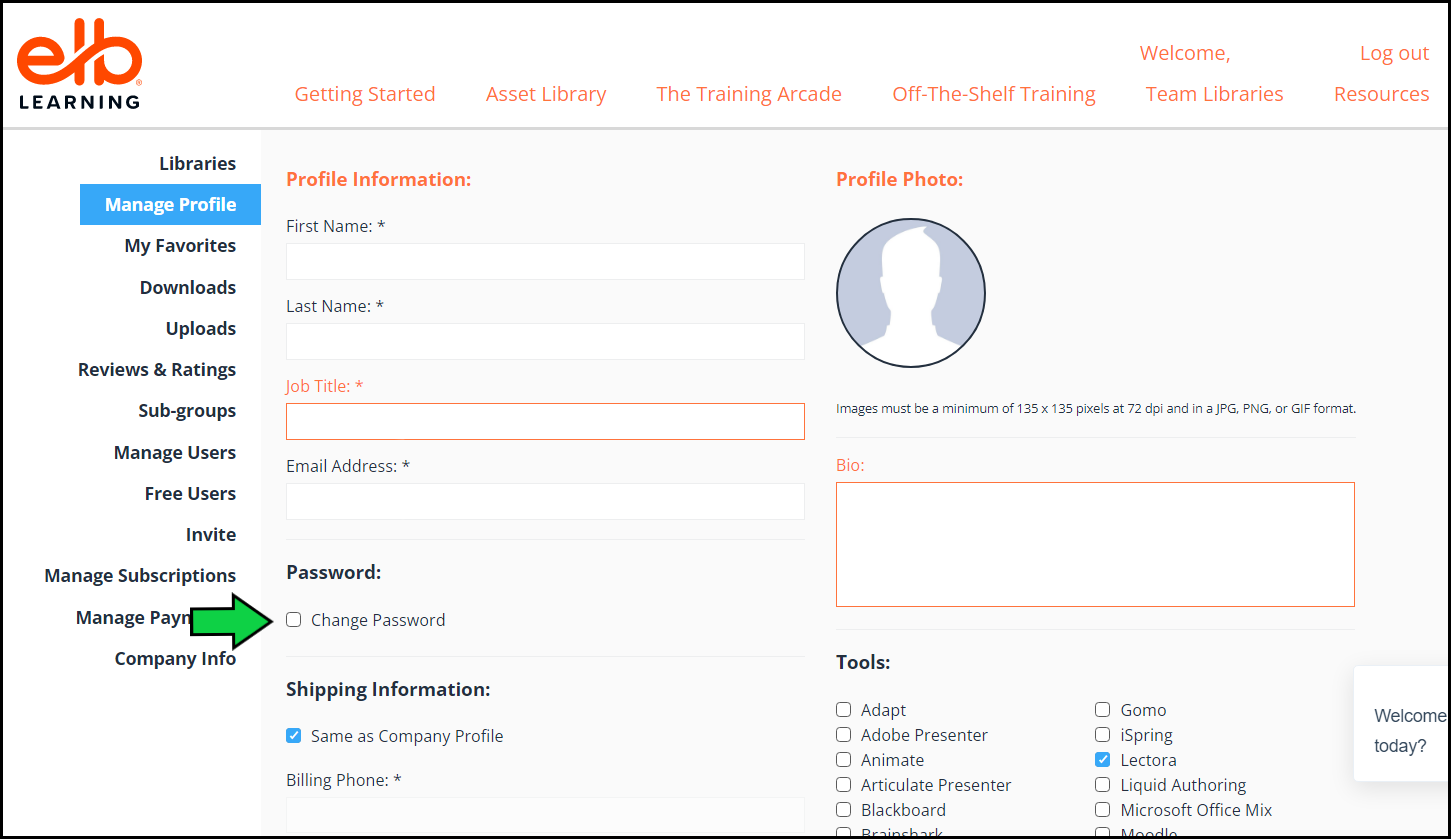Check the Adobe Presenter tool checkbox

[844, 735]
